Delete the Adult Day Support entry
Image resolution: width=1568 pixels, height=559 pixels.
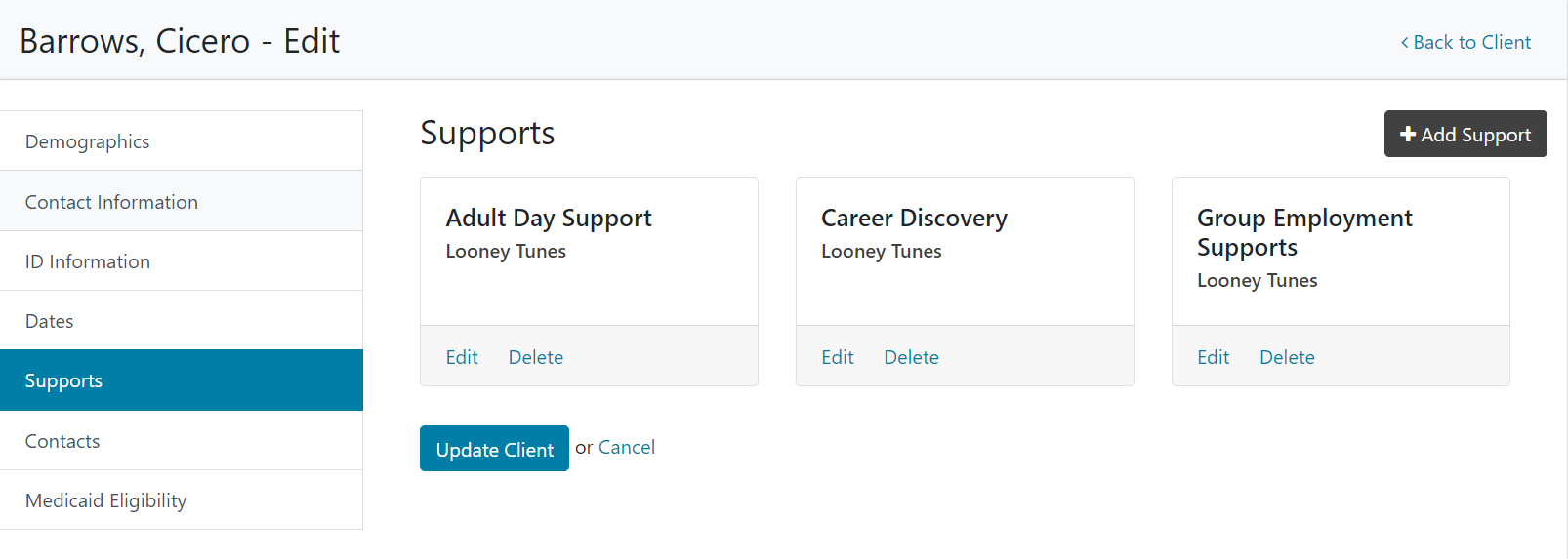coord(535,357)
